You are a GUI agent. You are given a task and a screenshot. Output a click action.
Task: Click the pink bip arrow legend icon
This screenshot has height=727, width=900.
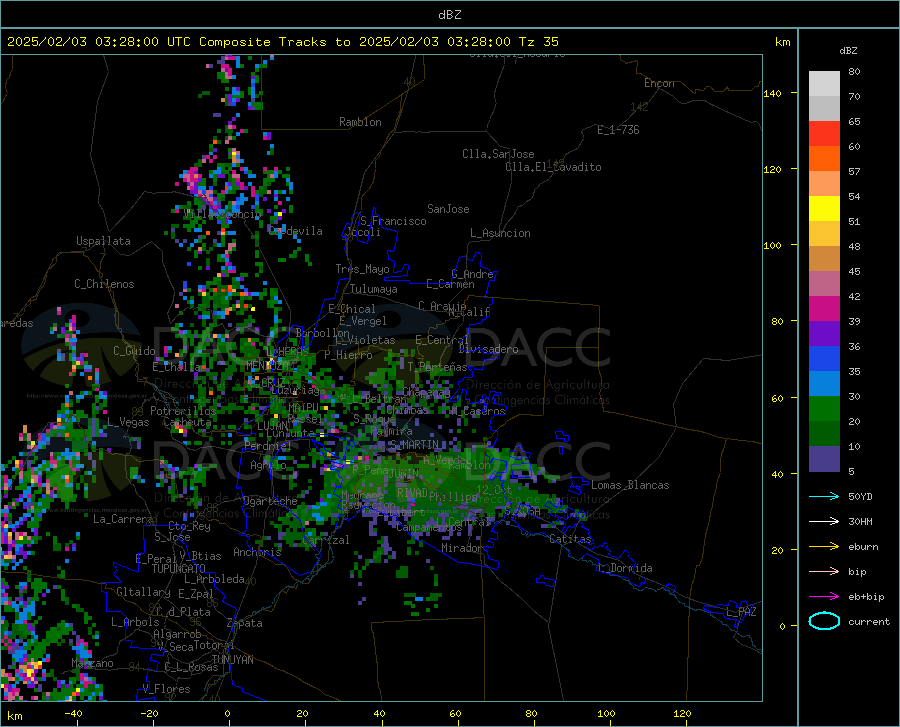pyautogui.click(x=824, y=572)
